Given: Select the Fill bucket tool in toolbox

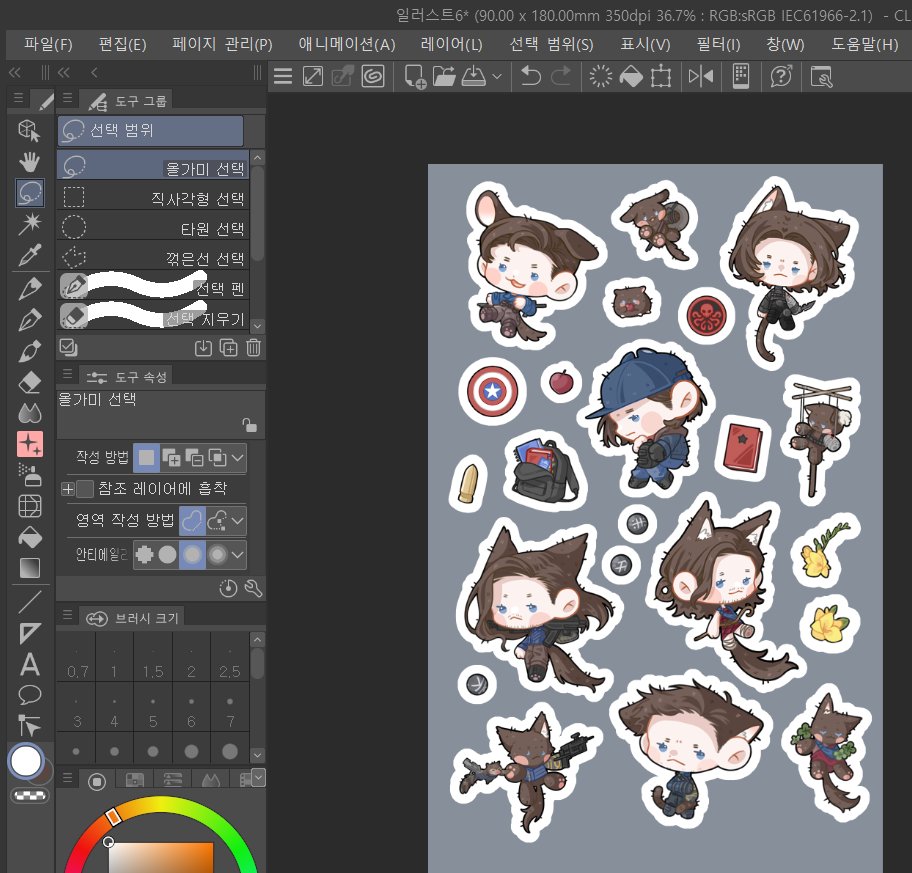Looking at the screenshot, I should point(29,537).
